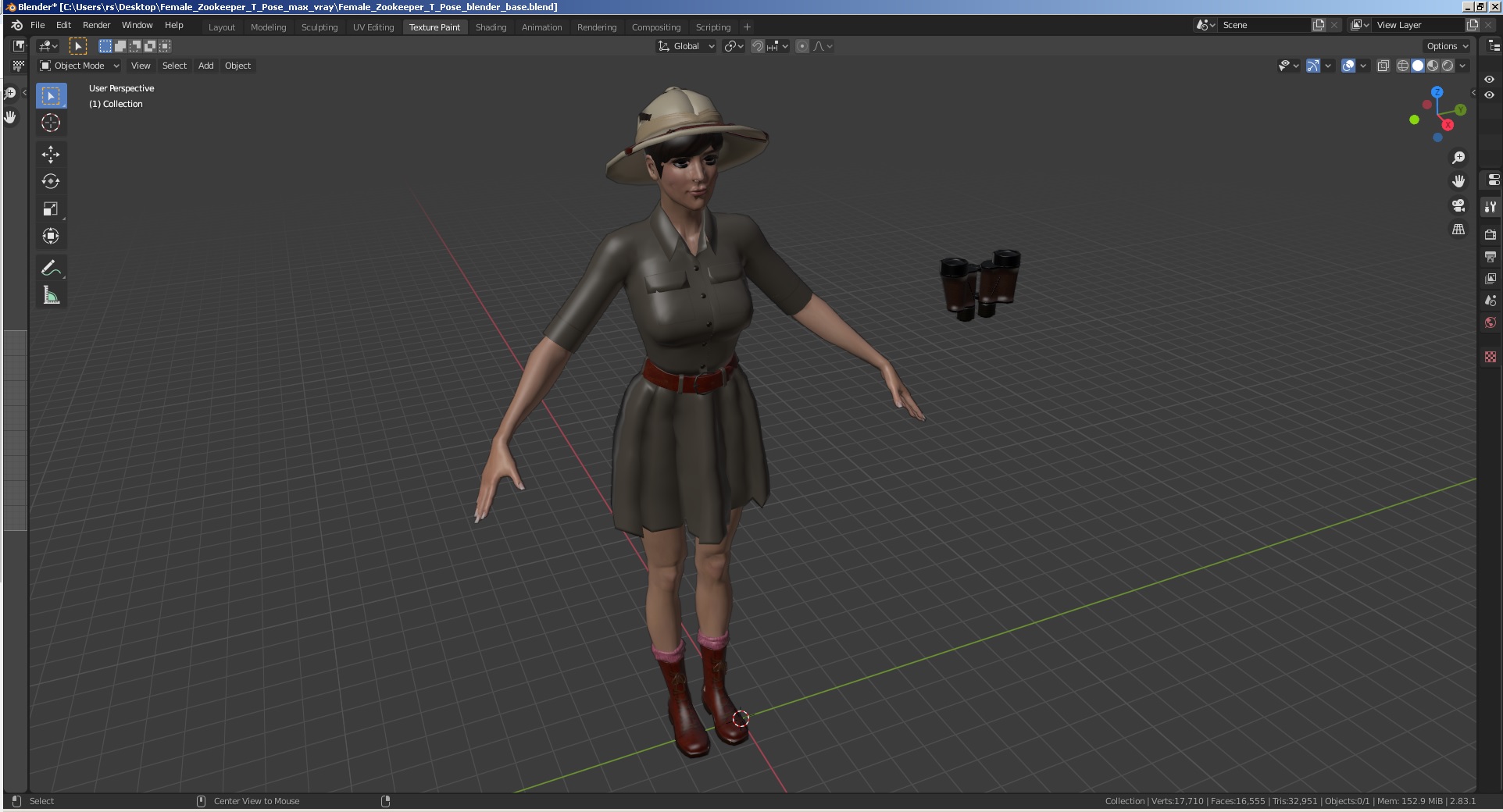The width and height of the screenshot is (1503, 812).
Task: Open the Object Mode dropdown
Action: (79, 66)
